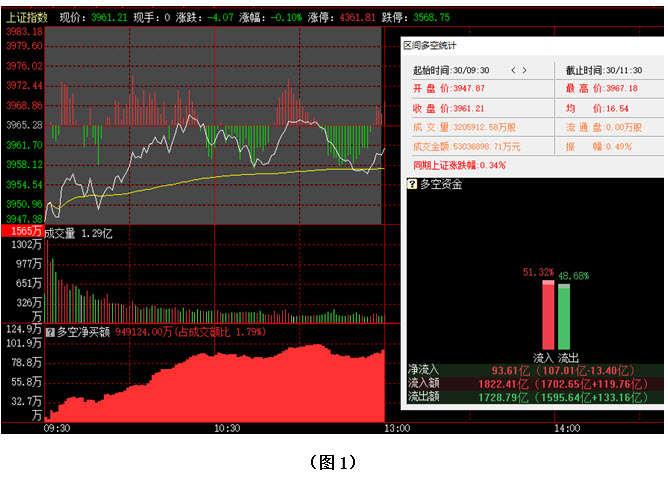Image resolution: width=668 pixels, height=482 pixels.
Task: Click the 多空净买额 indicator label
Action: click(x=84, y=331)
